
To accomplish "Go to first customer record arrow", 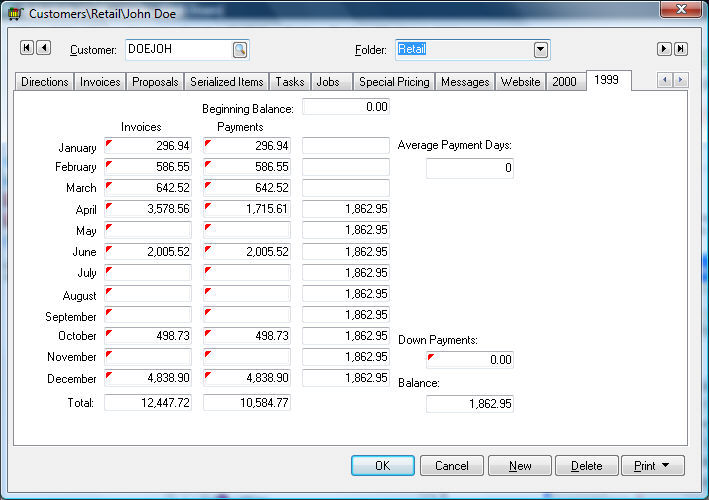I will pyautogui.click(x=27, y=48).
